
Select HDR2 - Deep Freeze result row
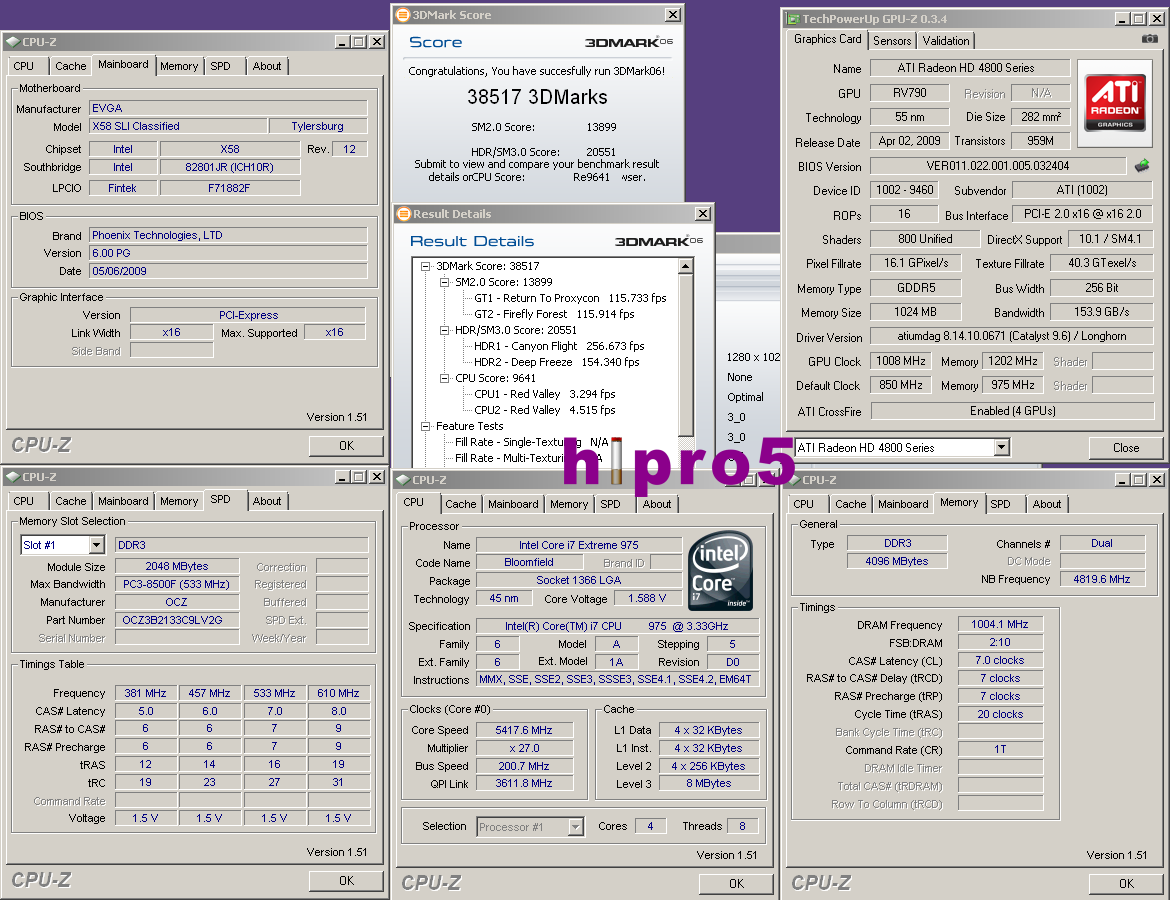point(557,363)
